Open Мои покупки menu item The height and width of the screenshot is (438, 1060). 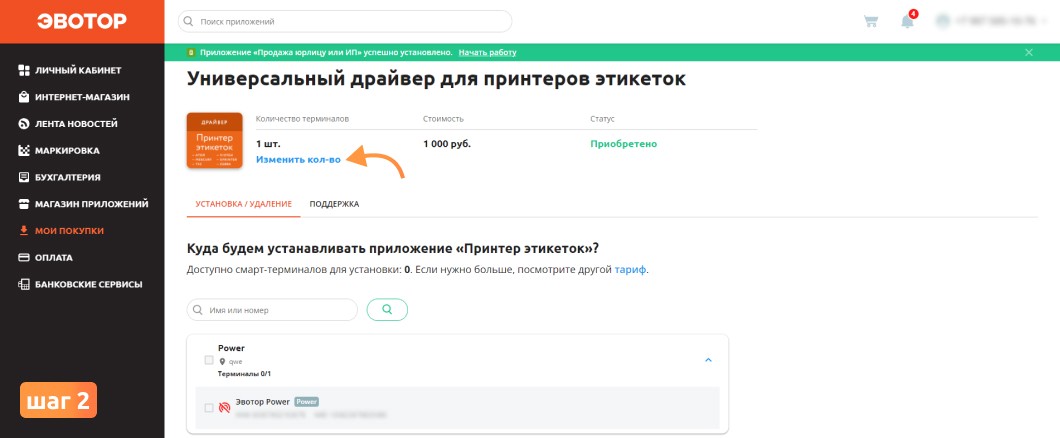70,230
